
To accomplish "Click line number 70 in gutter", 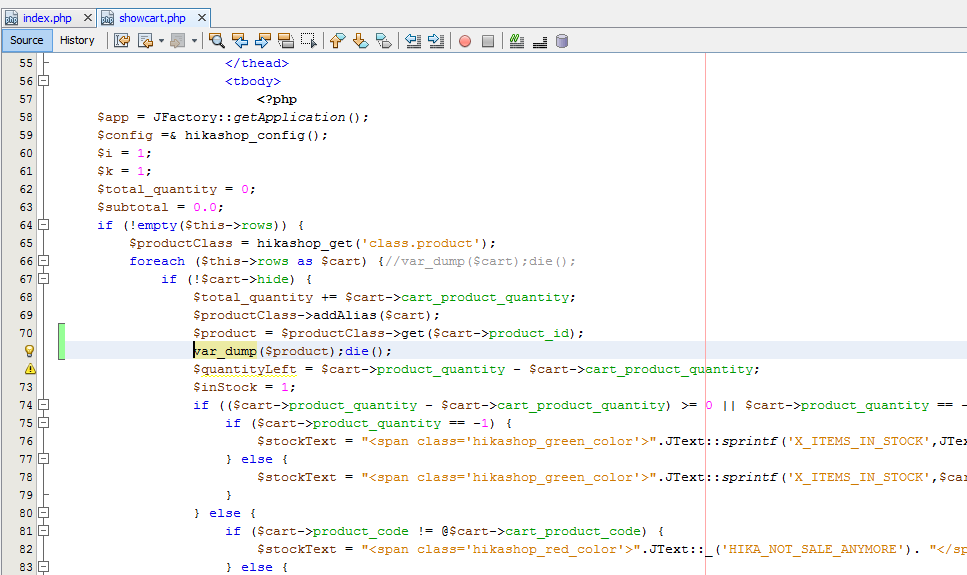I will pyautogui.click(x=26, y=333).
